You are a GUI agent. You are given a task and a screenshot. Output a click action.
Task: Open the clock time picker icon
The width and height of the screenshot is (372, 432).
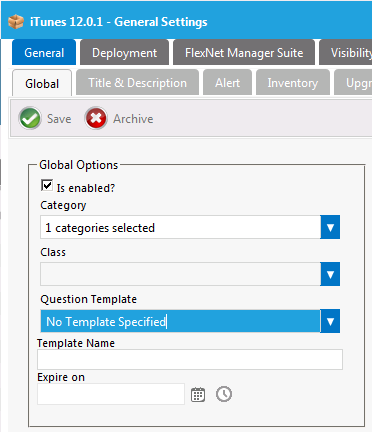(224, 394)
